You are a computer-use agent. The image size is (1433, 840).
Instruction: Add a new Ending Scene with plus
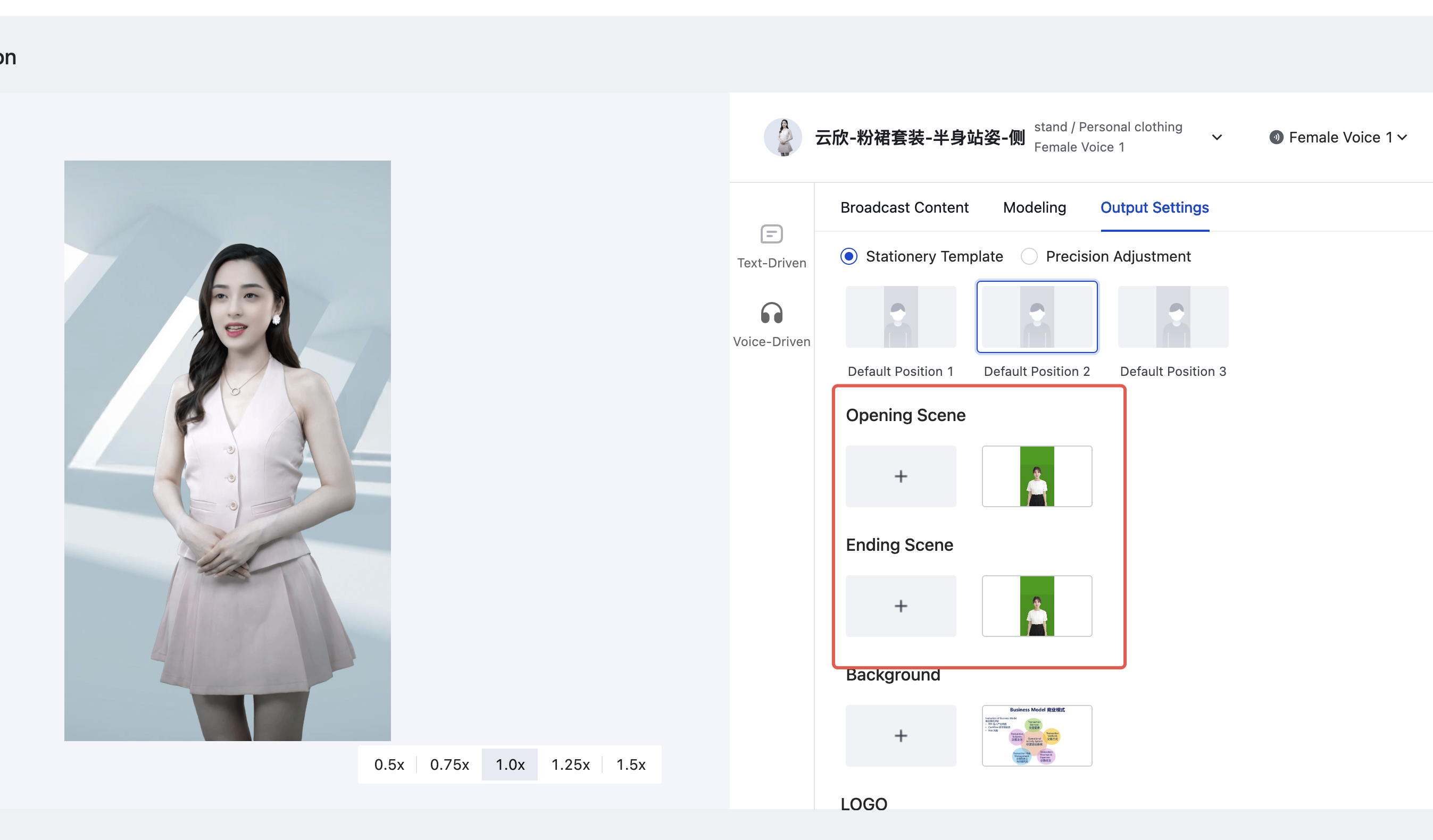[x=900, y=606]
